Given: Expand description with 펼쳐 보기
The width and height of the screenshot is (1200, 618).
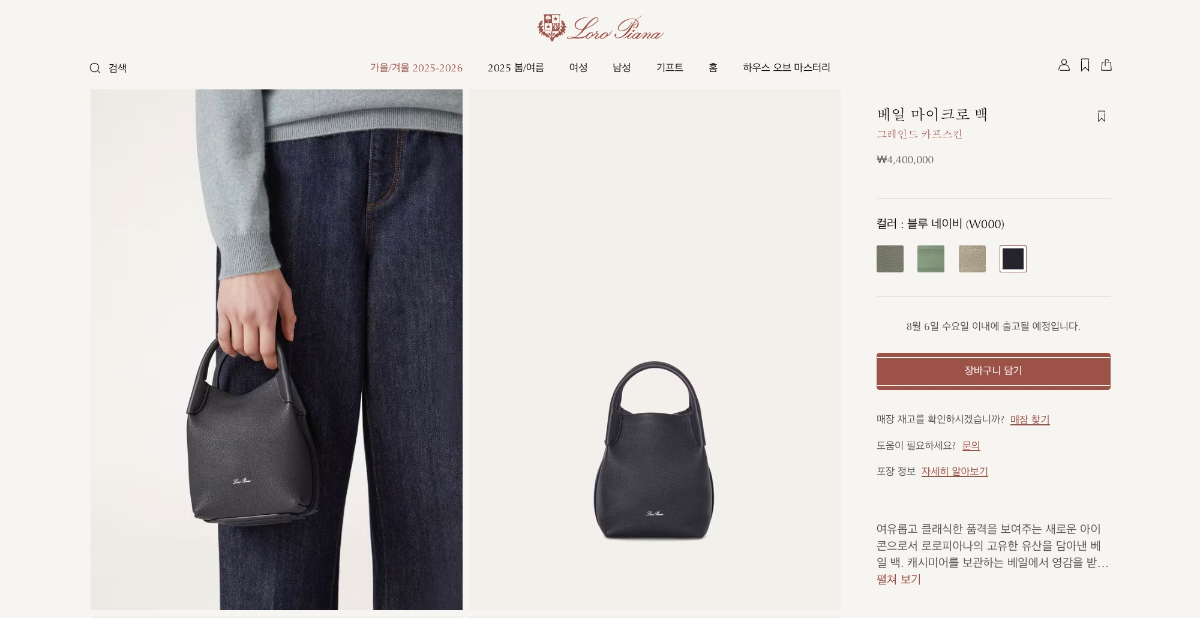Looking at the screenshot, I should 899,580.
